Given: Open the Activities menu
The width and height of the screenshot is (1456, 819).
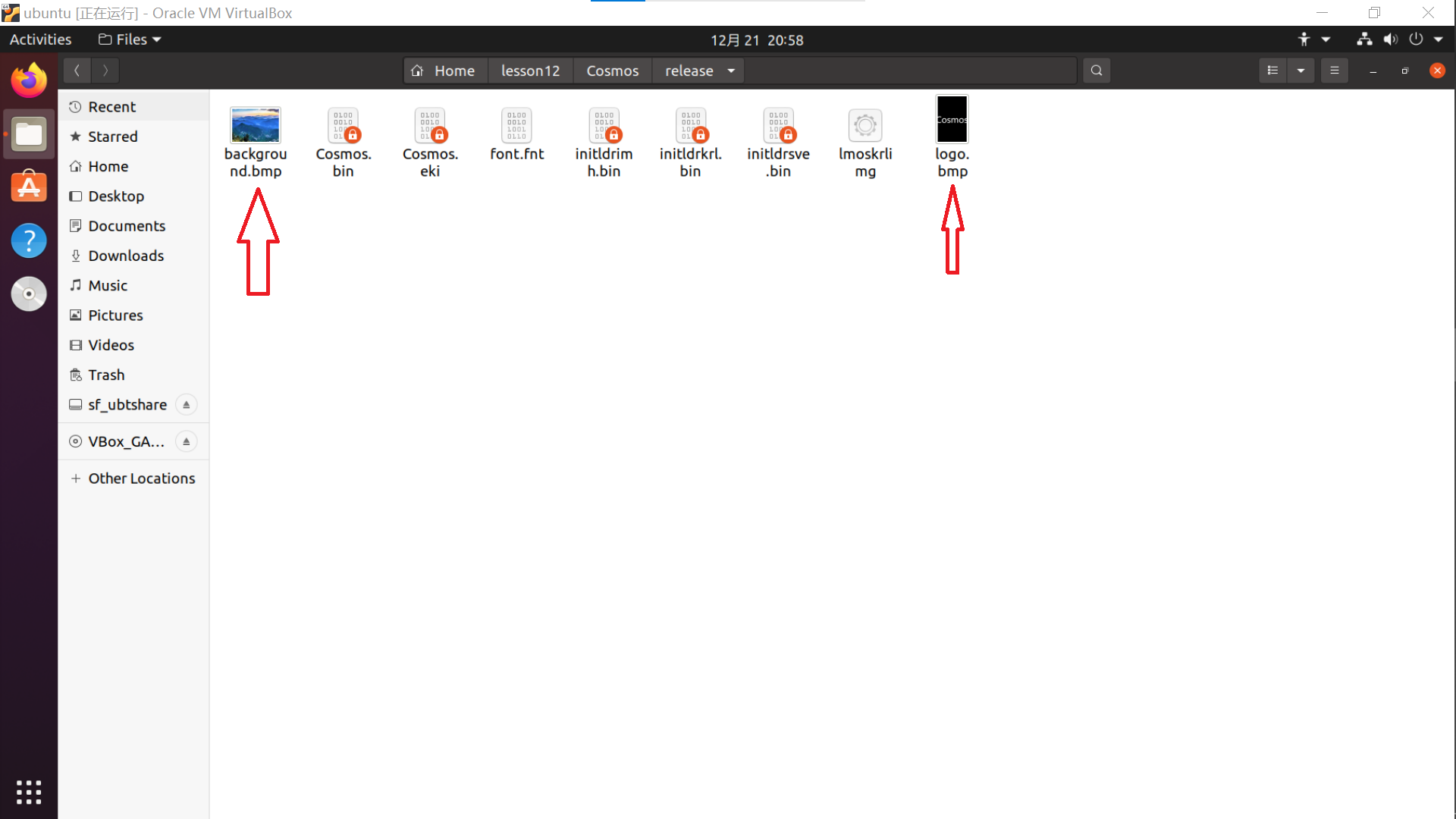Looking at the screenshot, I should [x=40, y=39].
